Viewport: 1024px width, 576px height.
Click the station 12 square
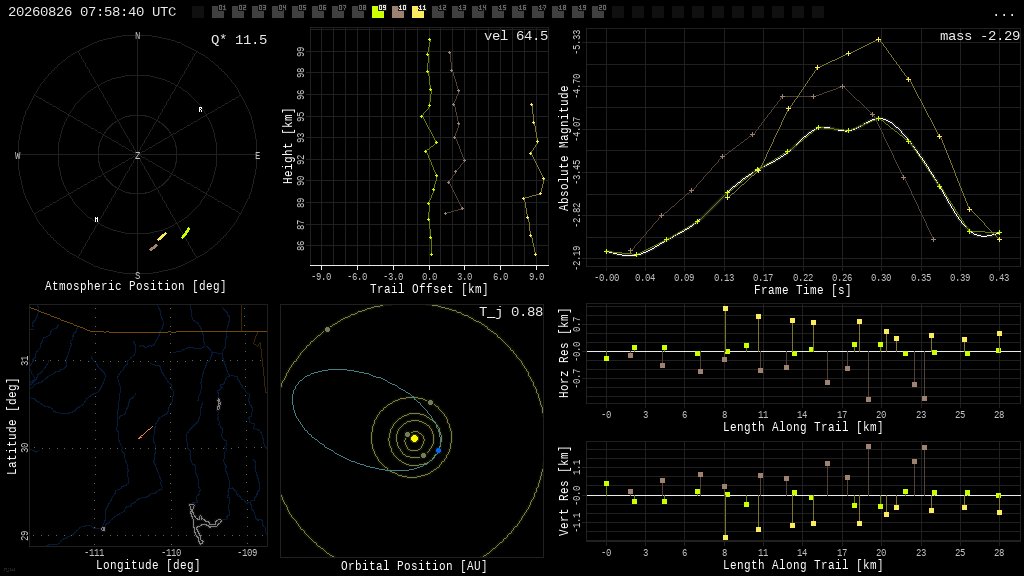[x=438, y=11]
